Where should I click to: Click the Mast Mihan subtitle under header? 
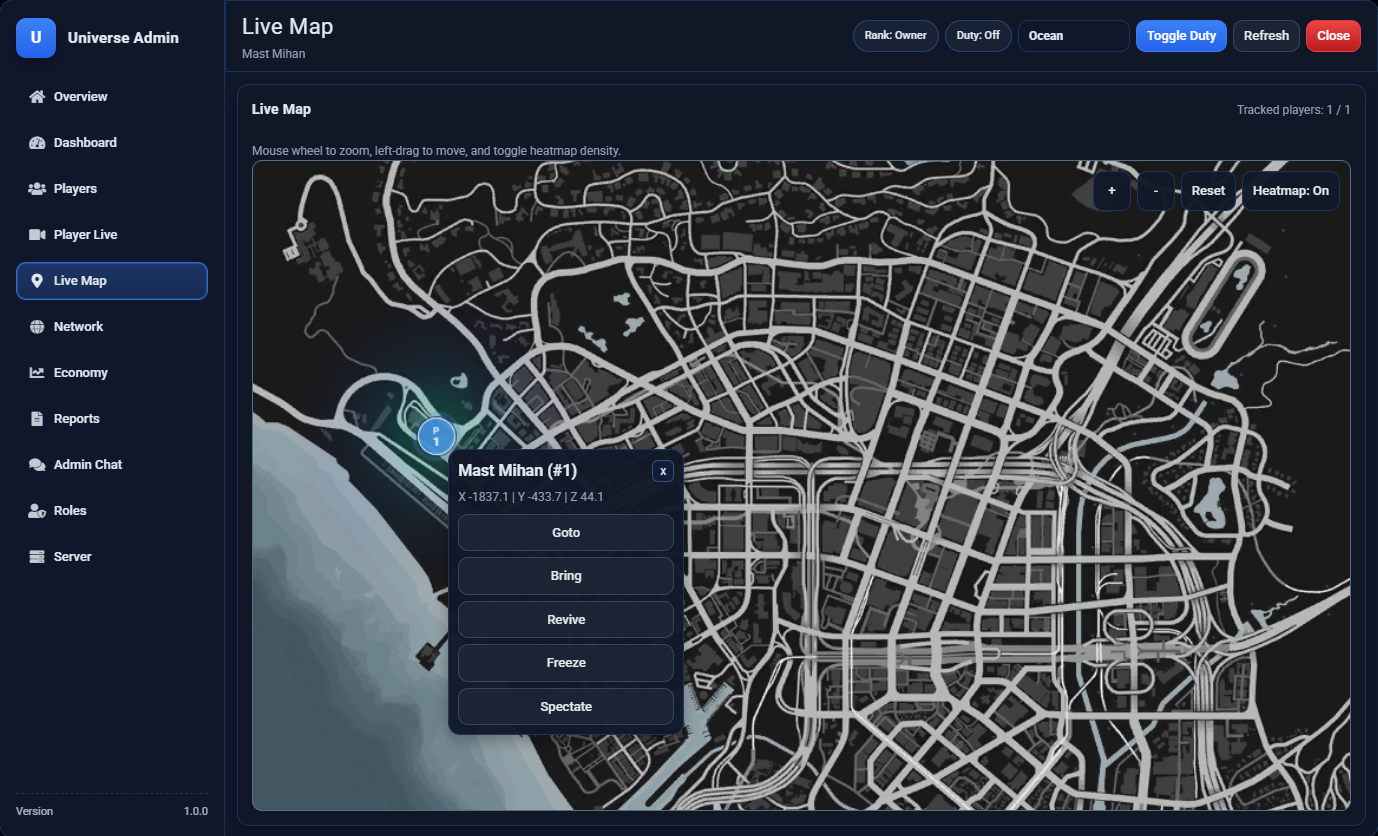273,54
